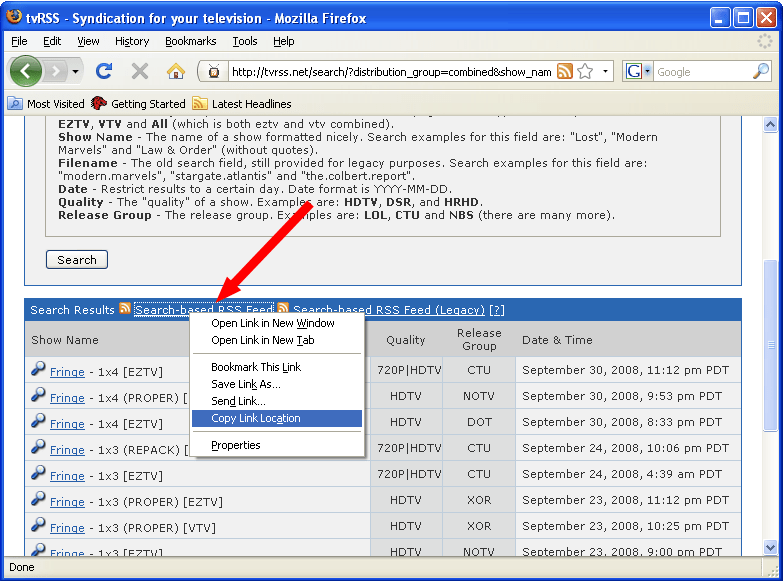Open Latest Headlines live bookmark
Viewport: 783px width, 581px height.
coord(242,104)
